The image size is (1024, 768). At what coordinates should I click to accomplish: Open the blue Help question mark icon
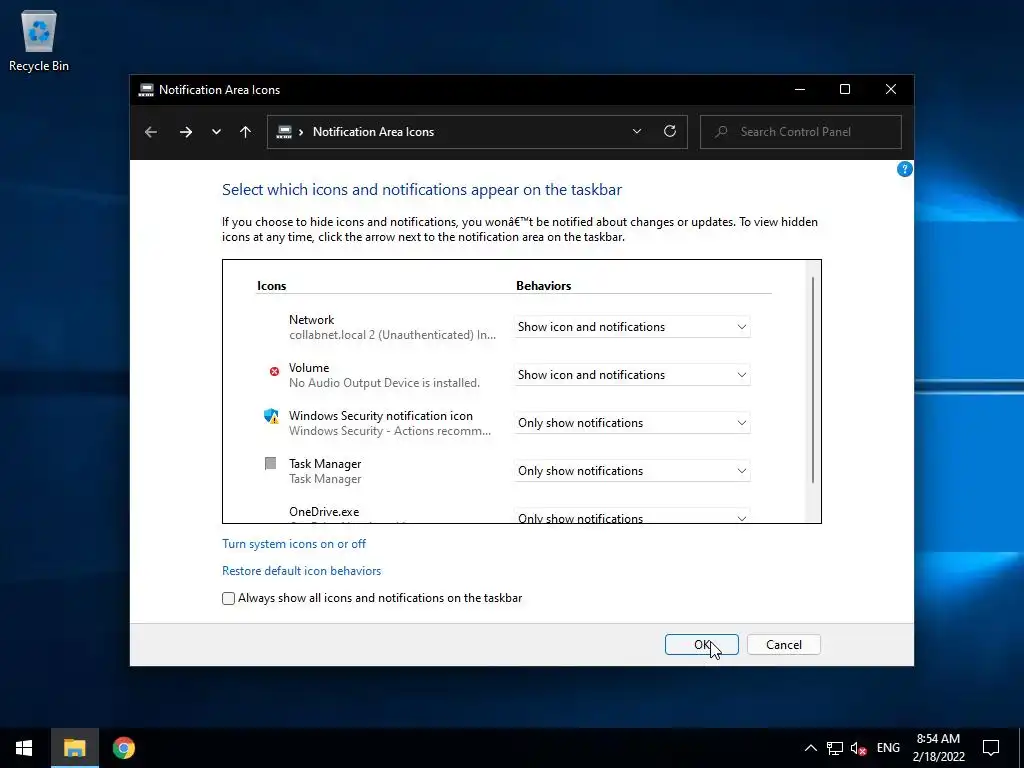tap(904, 169)
